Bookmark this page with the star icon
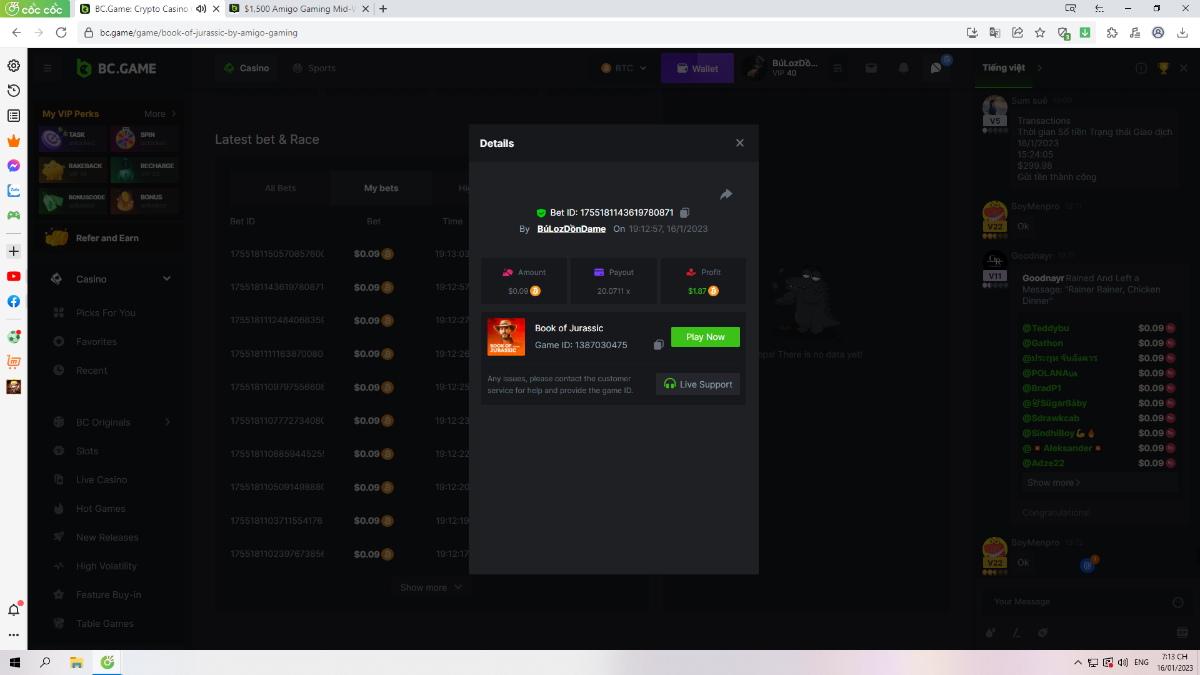 1040,32
